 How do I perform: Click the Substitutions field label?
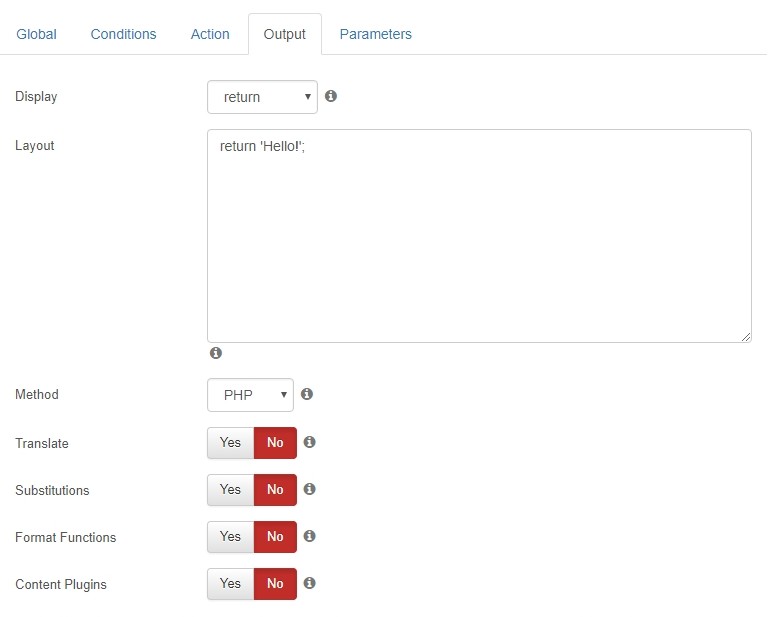point(52,490)
